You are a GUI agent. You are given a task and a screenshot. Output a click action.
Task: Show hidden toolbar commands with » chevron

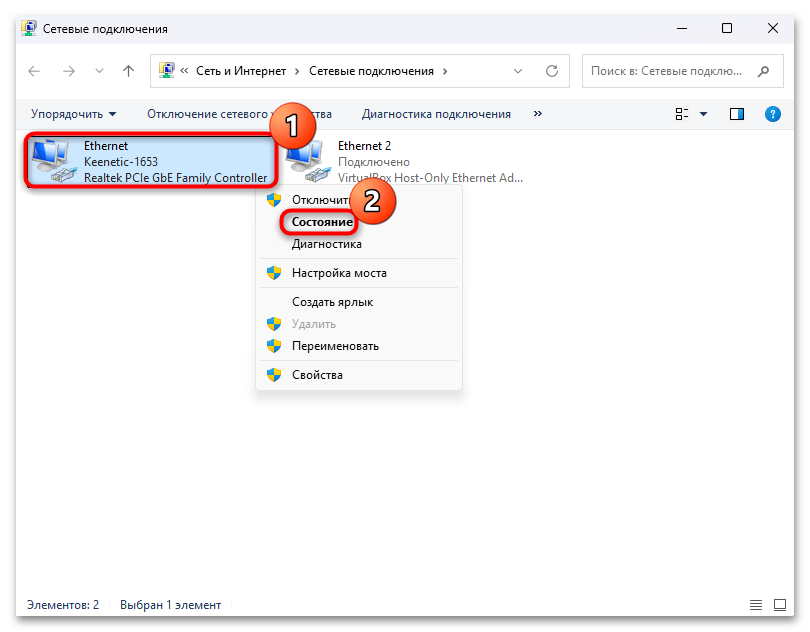click(x=538, y=114)
